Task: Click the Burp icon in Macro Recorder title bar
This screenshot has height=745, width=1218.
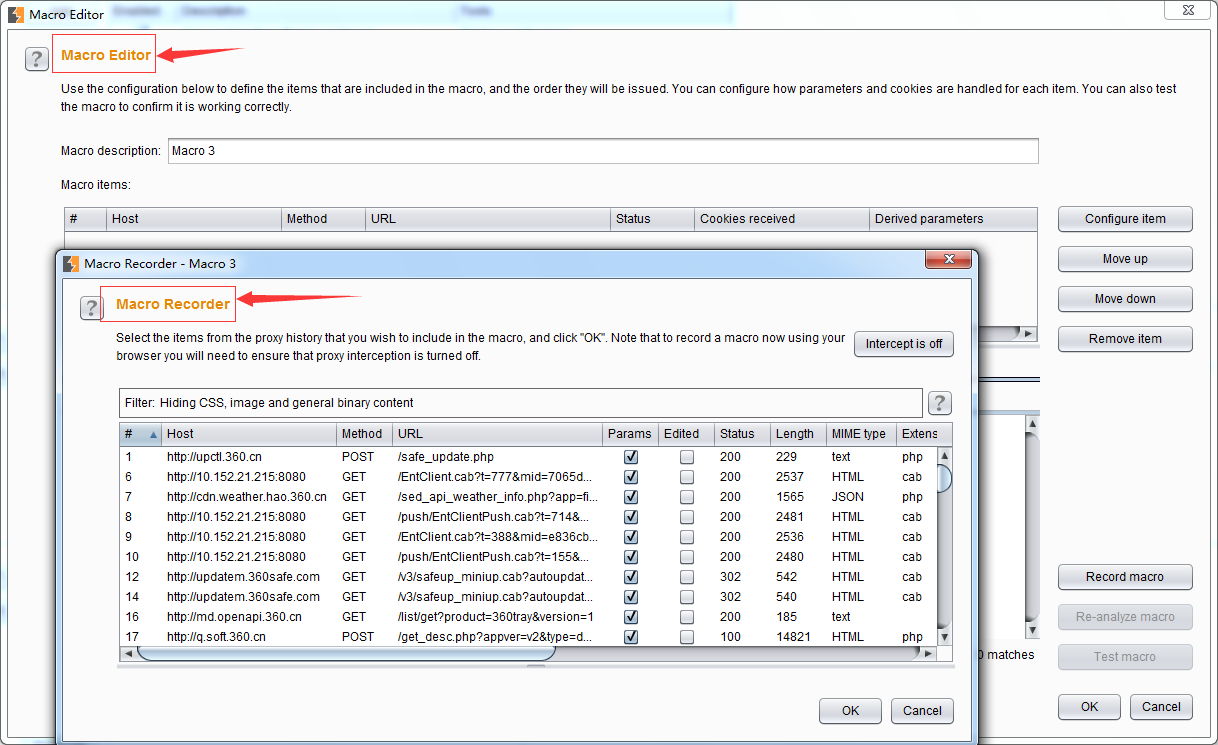Action: (70, 264)
